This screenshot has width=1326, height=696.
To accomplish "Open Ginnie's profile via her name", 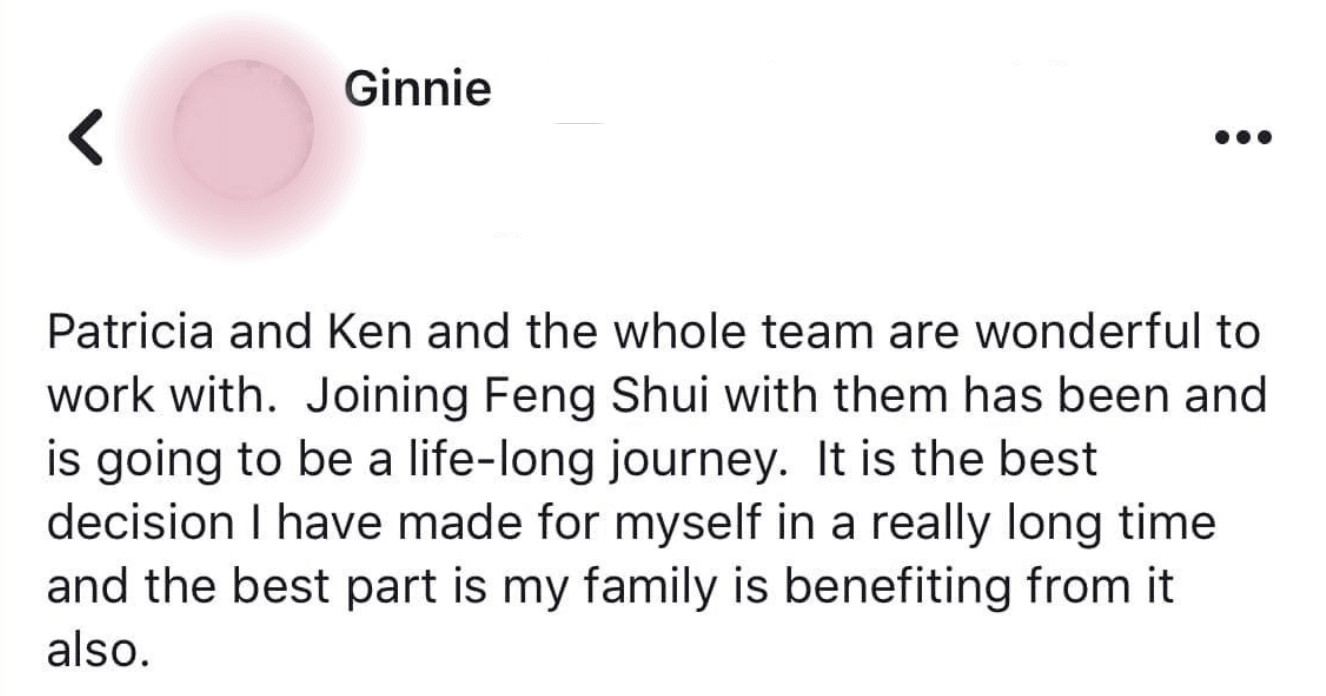I will click(418, 89).
